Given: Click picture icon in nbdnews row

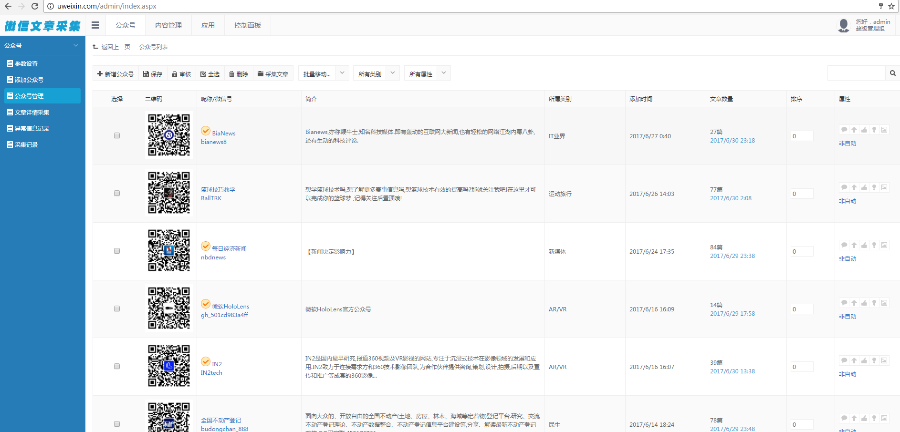Looking at the screenshot, I should click(x=884, y=245).
